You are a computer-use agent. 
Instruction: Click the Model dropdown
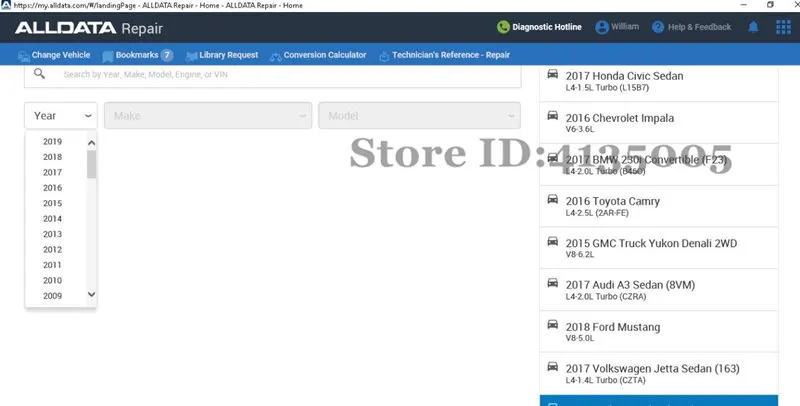(419, 116)
